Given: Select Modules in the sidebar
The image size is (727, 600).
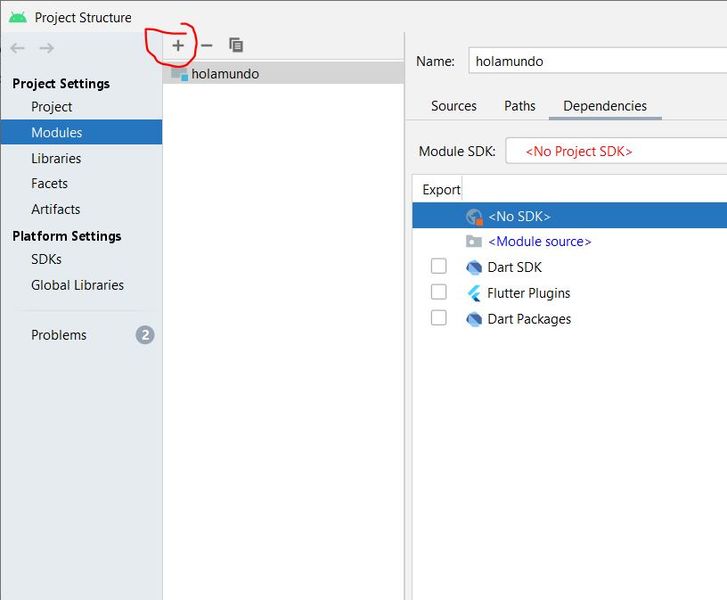Looking at the screenshot, I should [81, 132].
